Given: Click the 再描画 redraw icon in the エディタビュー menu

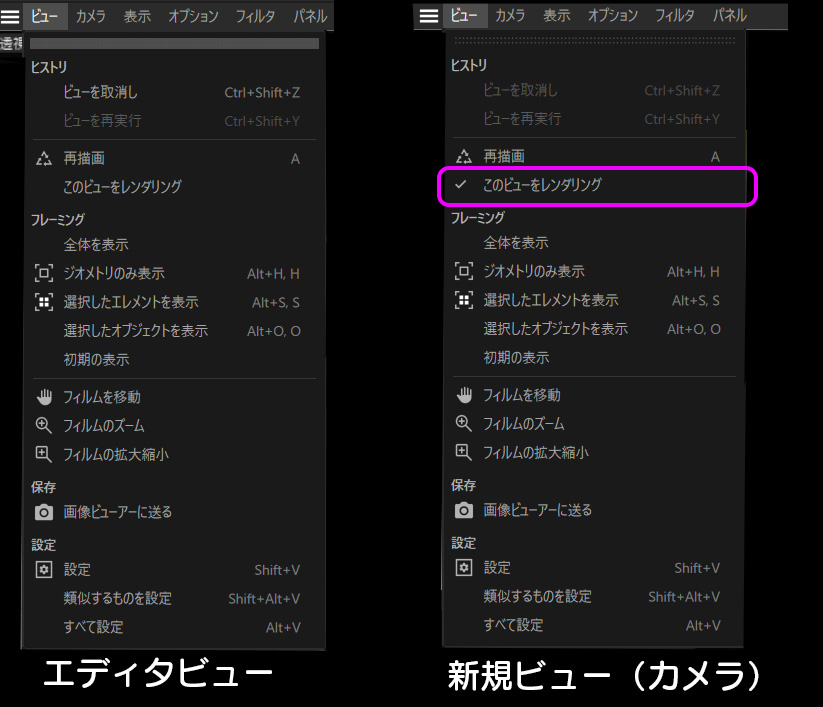Looking at the screenshot, I should point(44,158).
